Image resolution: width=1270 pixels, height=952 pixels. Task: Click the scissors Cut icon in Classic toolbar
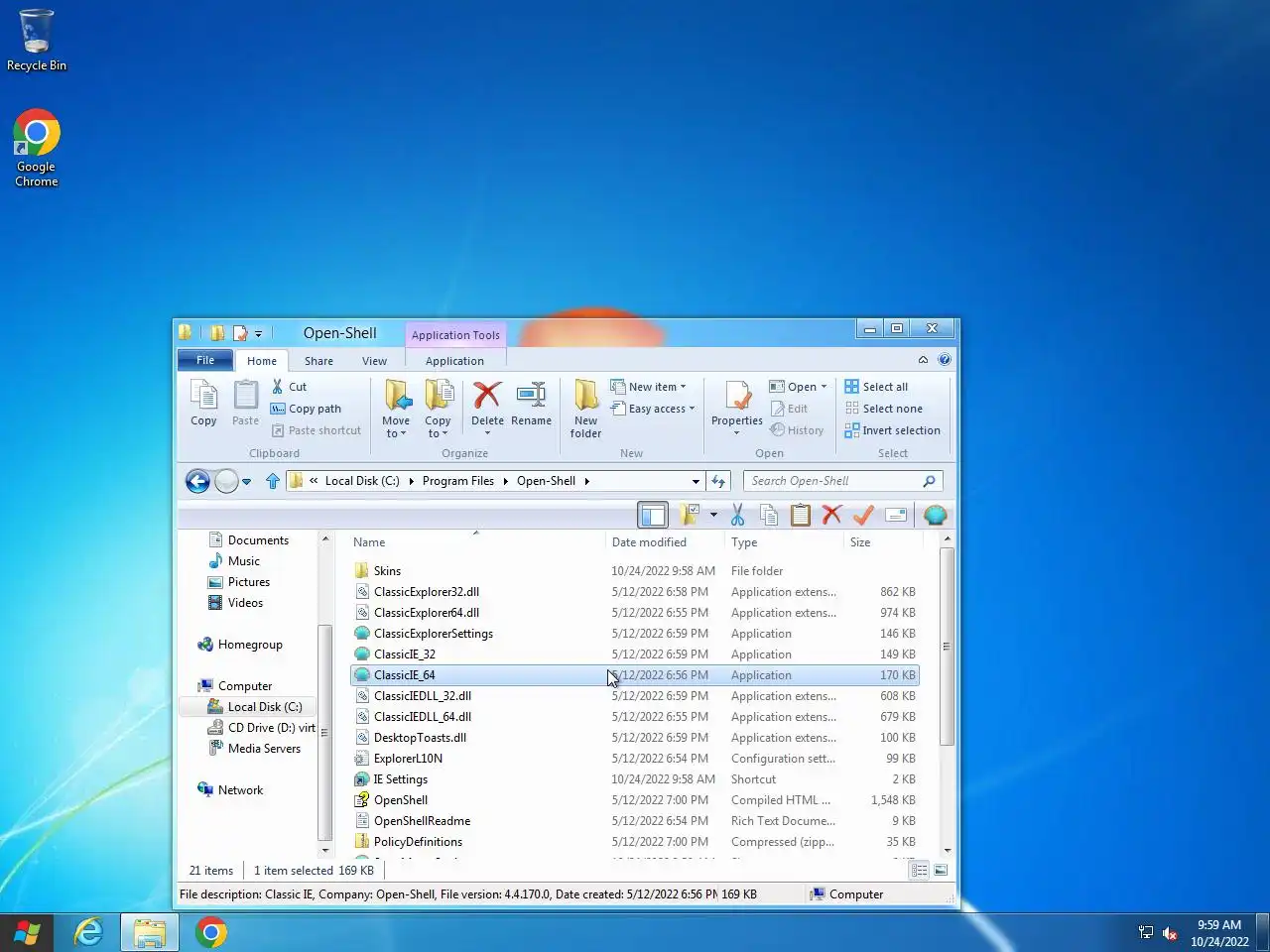tap(737, 515)
